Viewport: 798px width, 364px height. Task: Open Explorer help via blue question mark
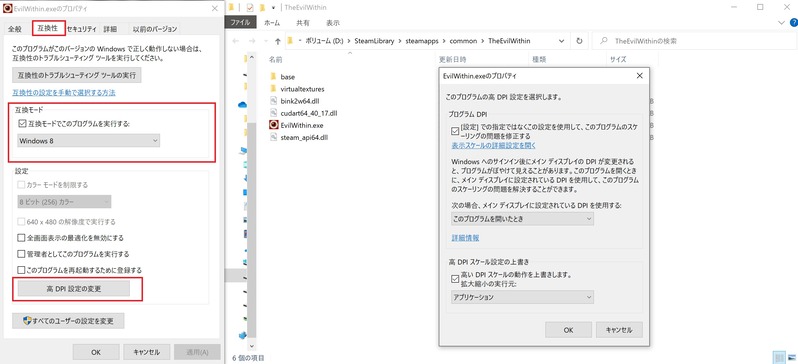[x=793, y=22]
